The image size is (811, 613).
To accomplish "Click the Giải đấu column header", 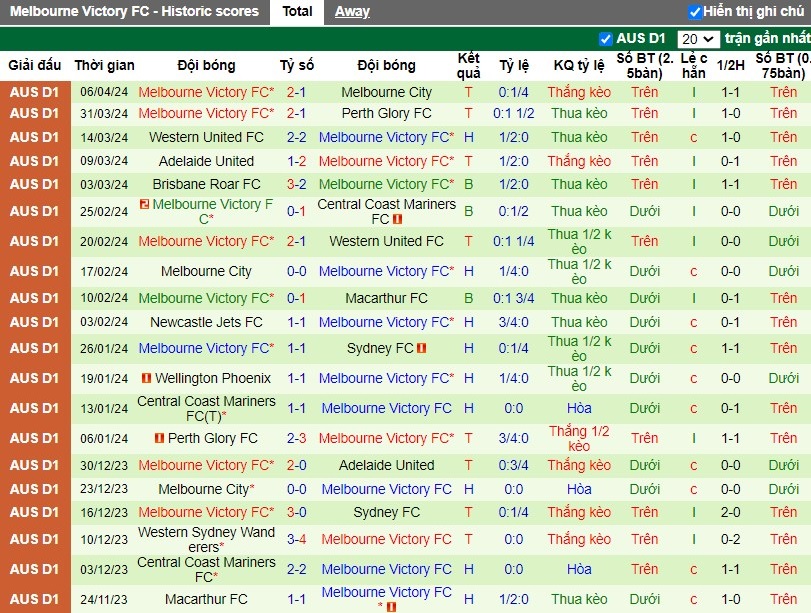I will pos(35,65).
